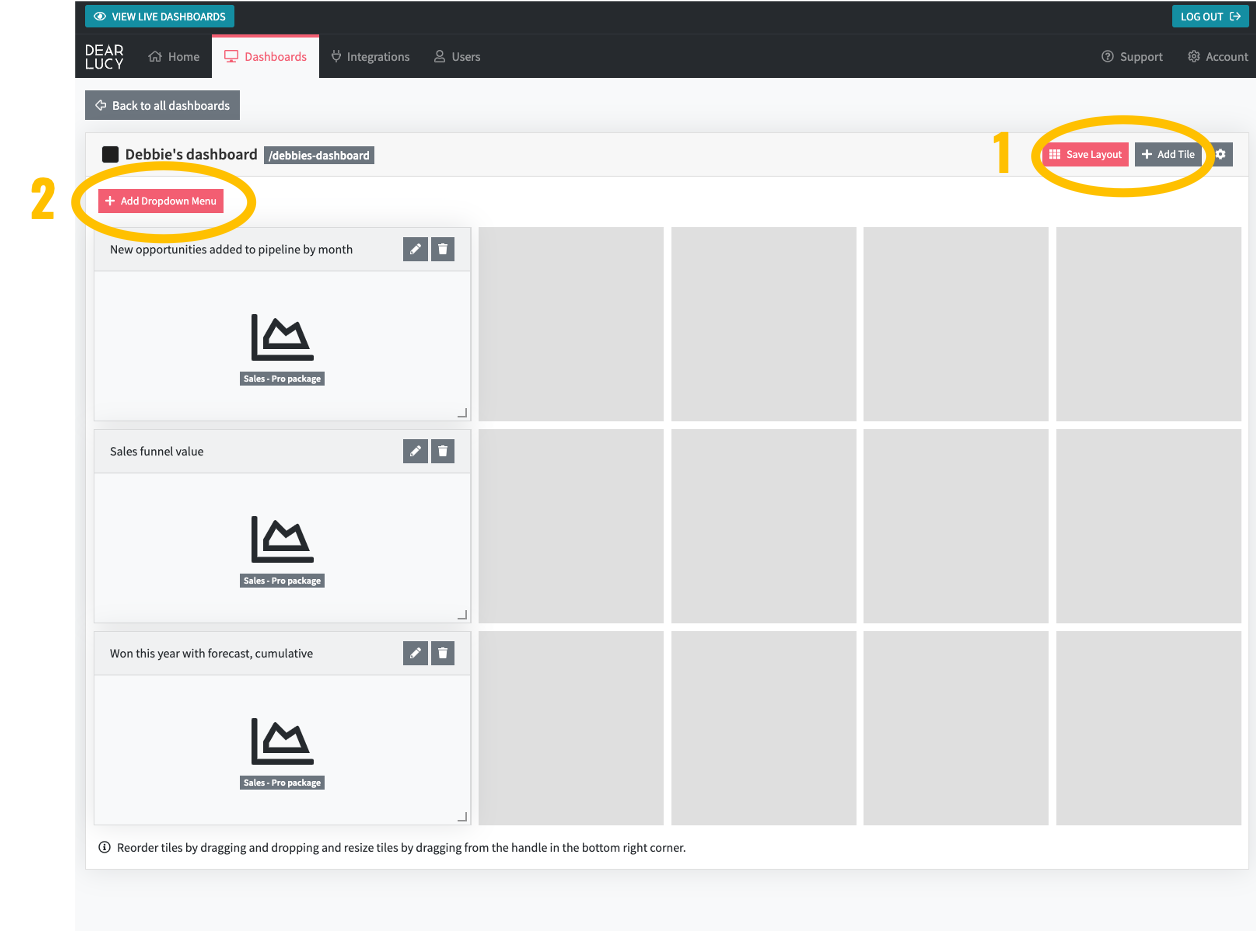Open the Home tab
Viewport: 1256px width, 931px height.
coord(174,57)
